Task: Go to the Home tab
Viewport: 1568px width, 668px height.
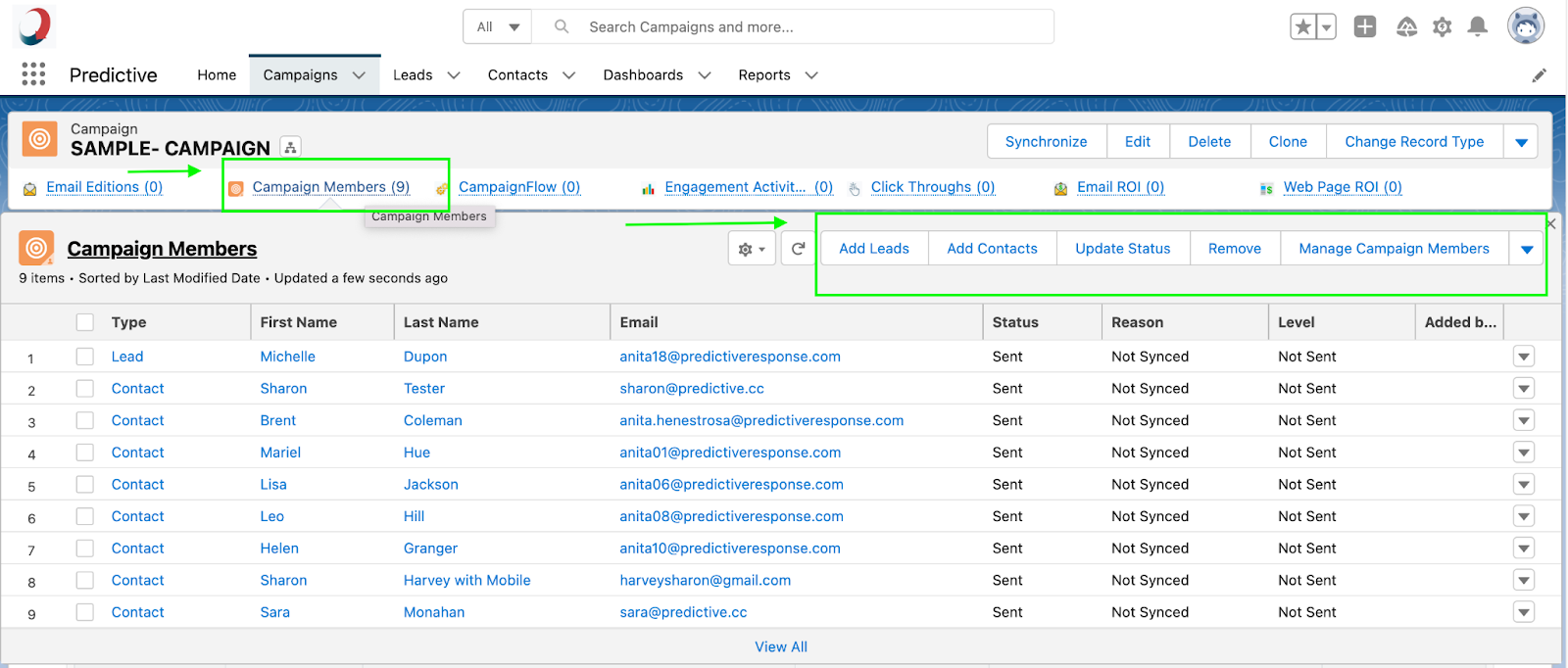Action: click(x=217, y=75)
